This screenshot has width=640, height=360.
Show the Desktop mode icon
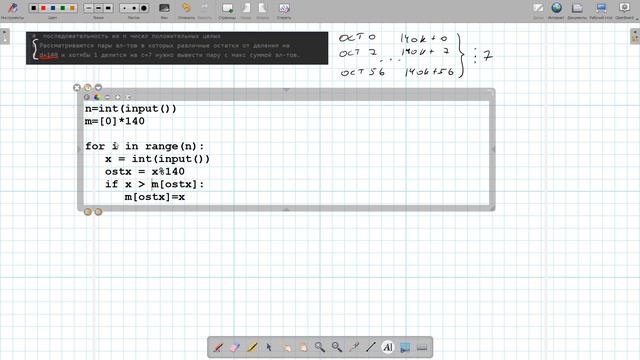pyautogui.click(x=601, y=8)
